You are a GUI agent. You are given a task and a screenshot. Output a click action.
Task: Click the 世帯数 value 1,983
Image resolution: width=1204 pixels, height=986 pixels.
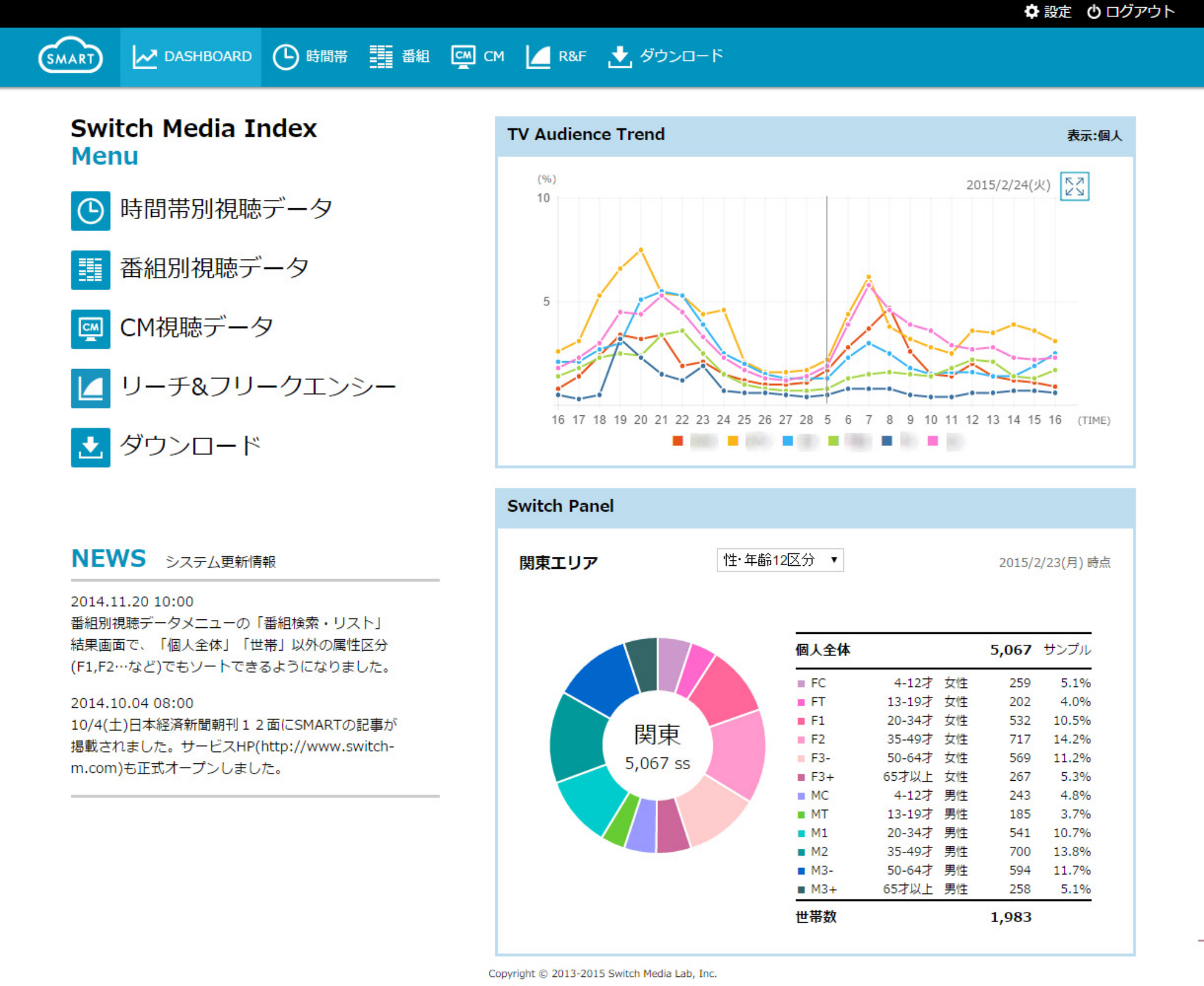click(x=1011, y=917)
